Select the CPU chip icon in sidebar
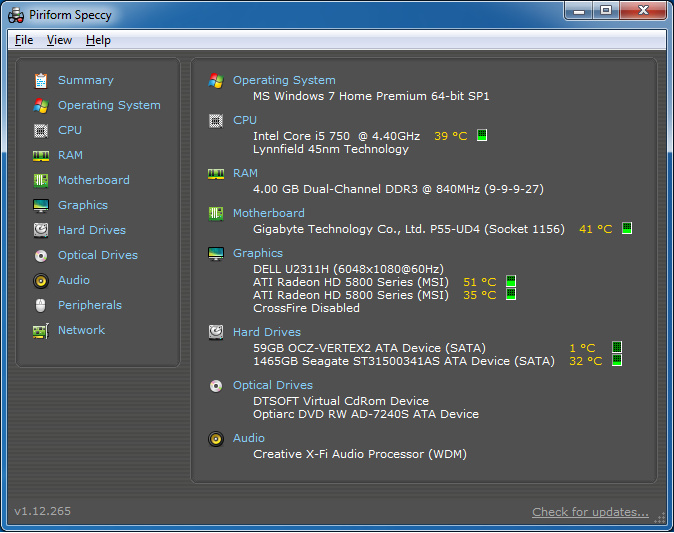 41,130
